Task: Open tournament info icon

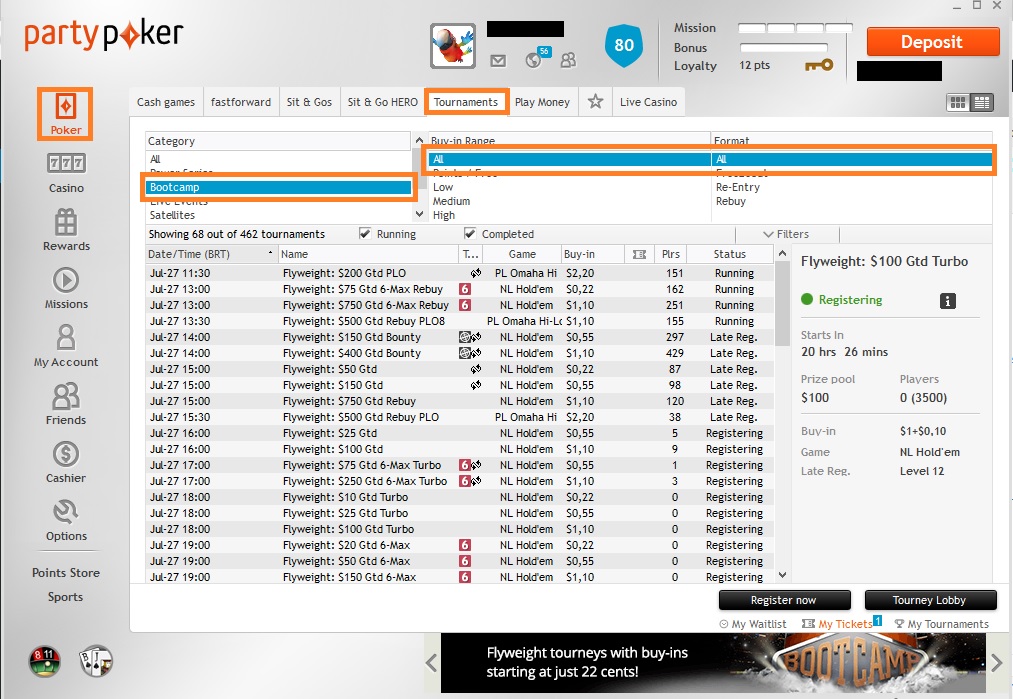Action: [x=947, y=300]
